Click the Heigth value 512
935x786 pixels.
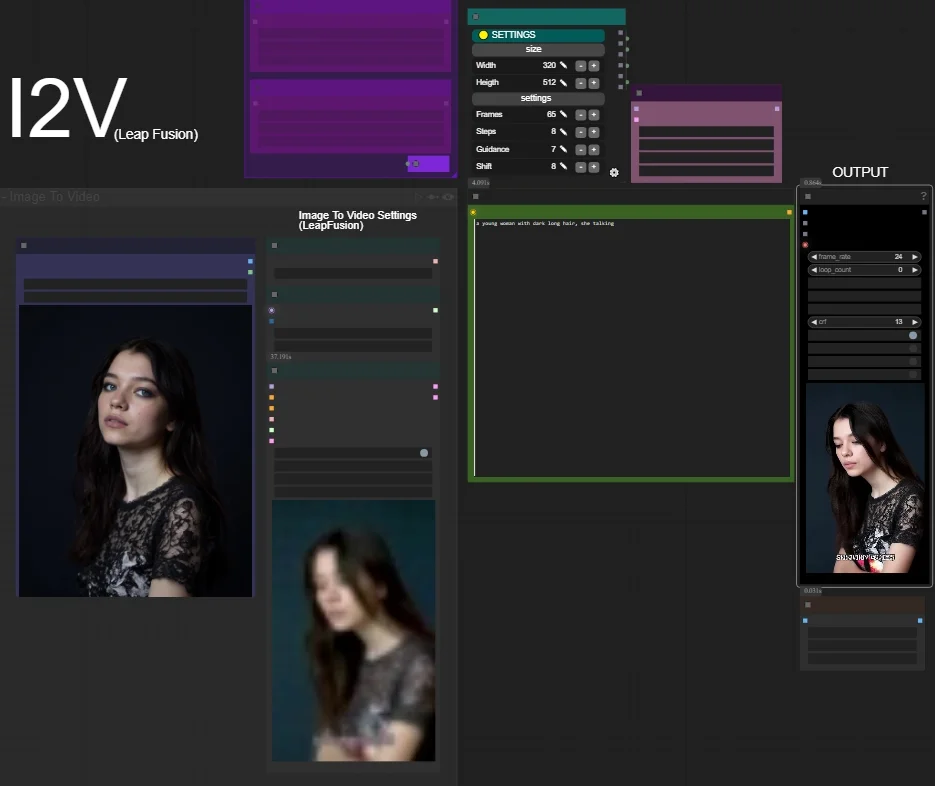point(549,82)
